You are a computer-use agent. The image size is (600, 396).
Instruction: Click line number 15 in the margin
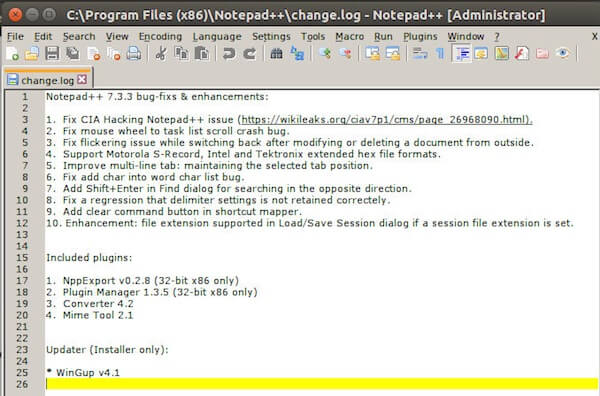click(x=22, y=257)
